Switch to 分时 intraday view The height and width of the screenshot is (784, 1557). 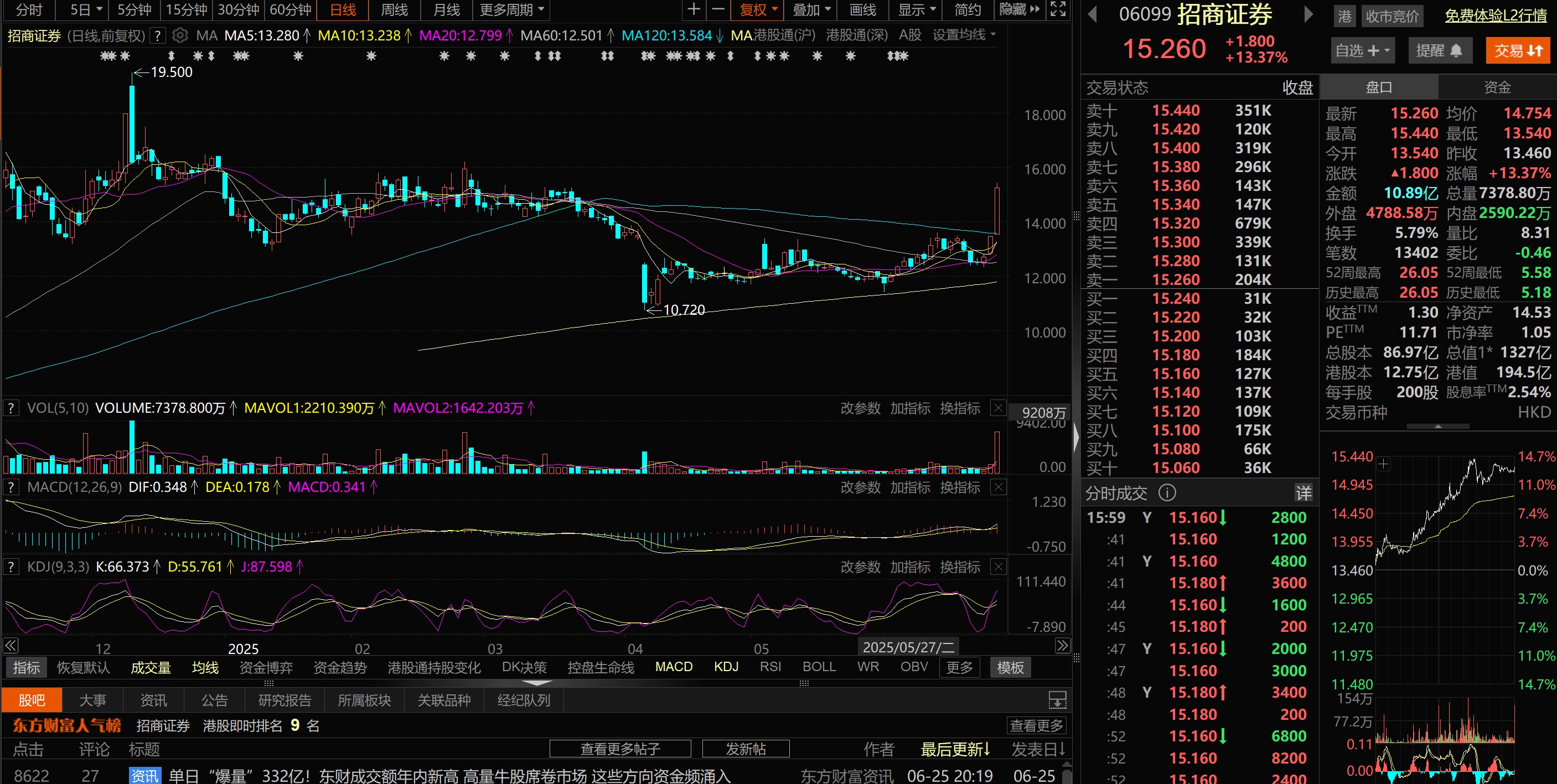(x=28, y=9)
